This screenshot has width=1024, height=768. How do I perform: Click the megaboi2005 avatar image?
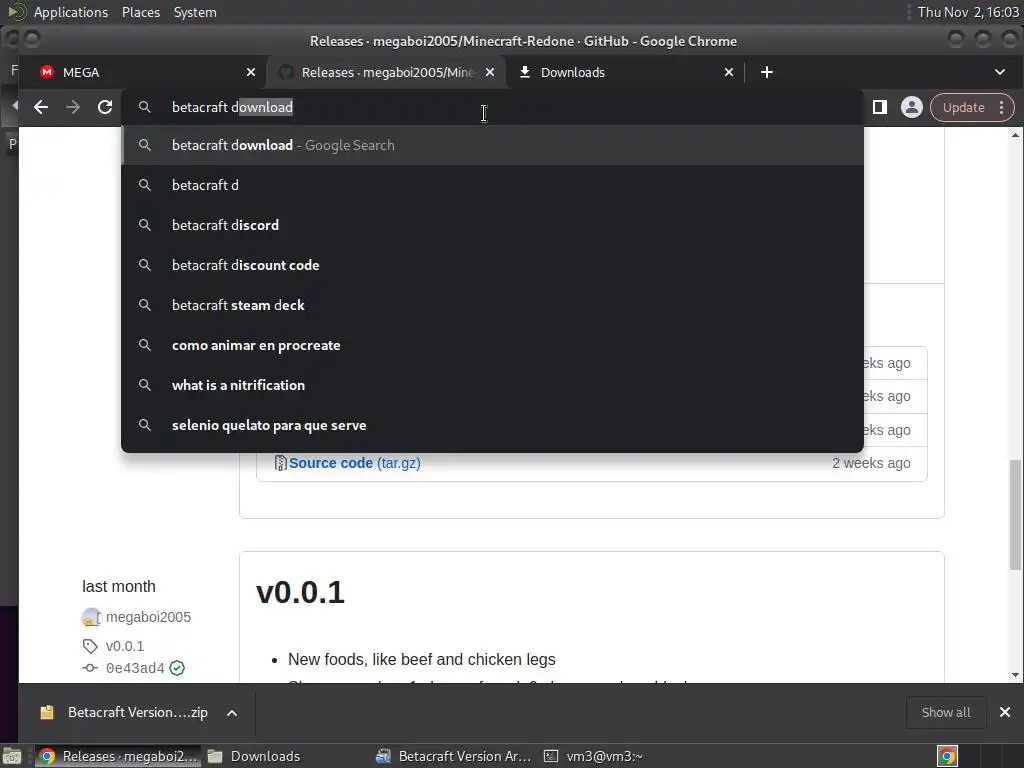tap(91, 617)
